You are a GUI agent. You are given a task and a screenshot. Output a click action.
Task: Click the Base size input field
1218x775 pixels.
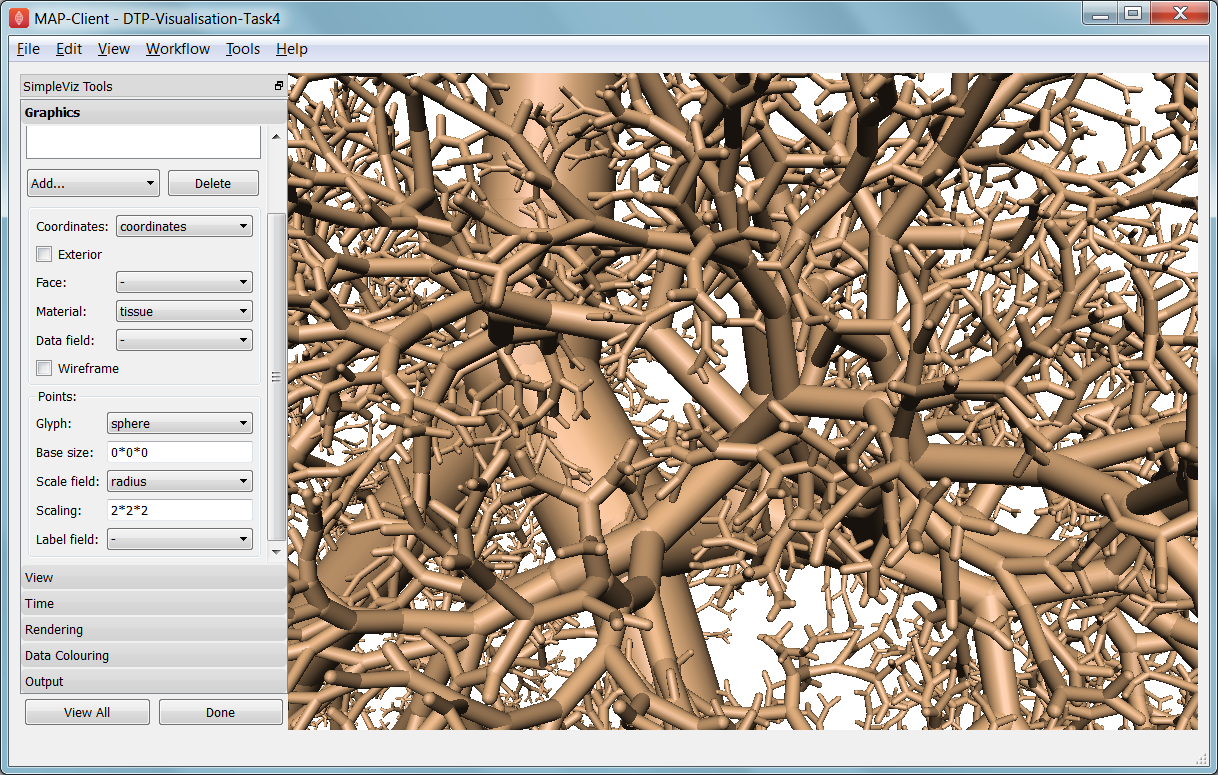180,452
